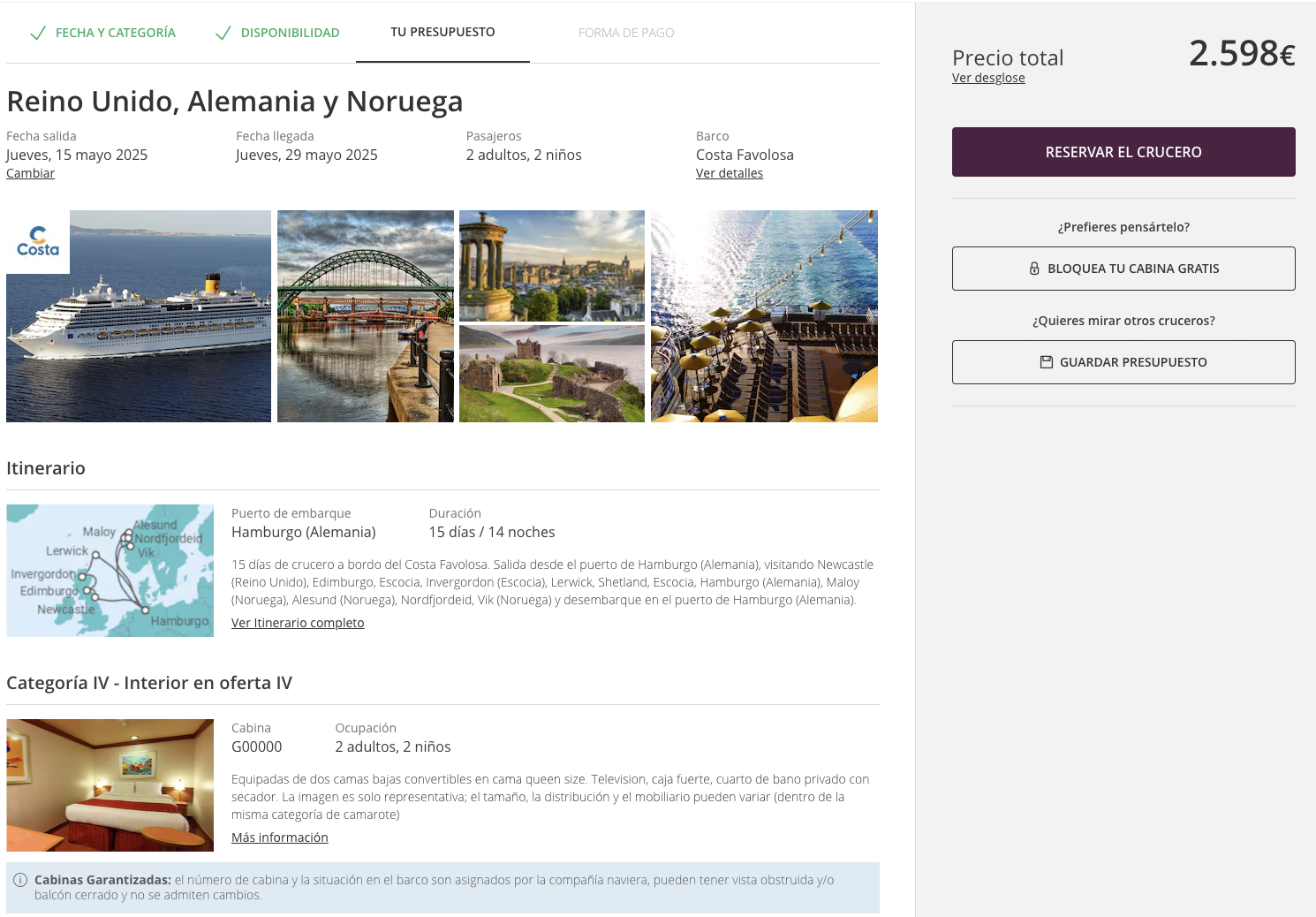
Task: Click the Itinerario section heading
Action: click(x=46, y=468)
